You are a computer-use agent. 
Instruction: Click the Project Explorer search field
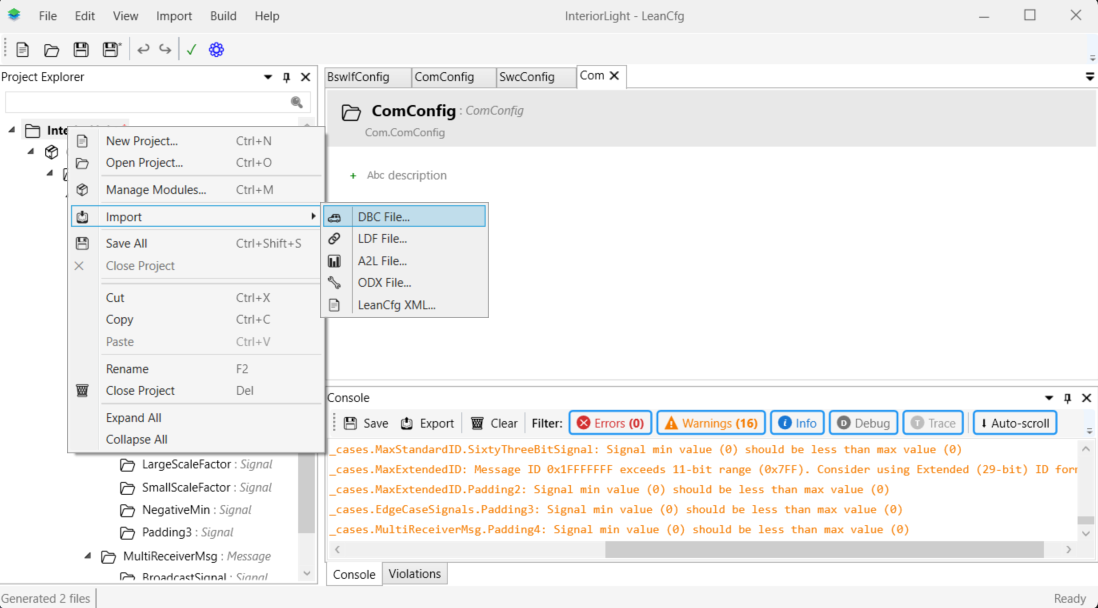point(145,102)
